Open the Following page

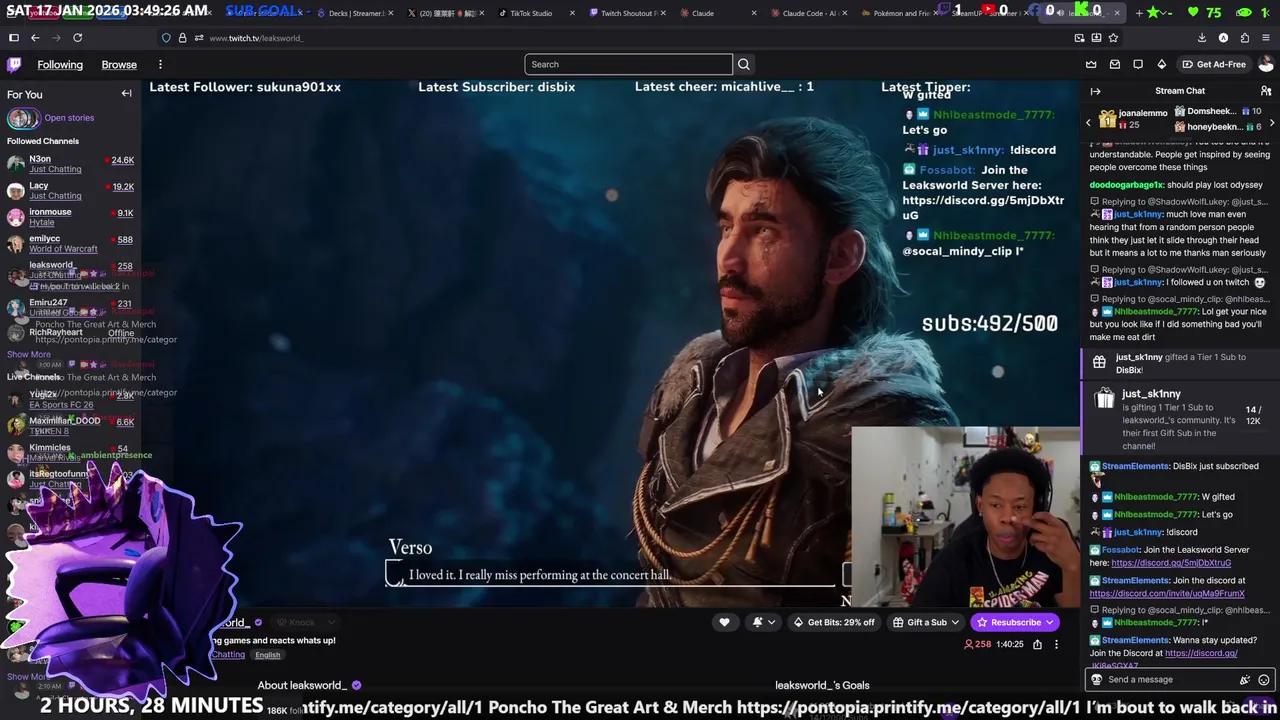60,65
